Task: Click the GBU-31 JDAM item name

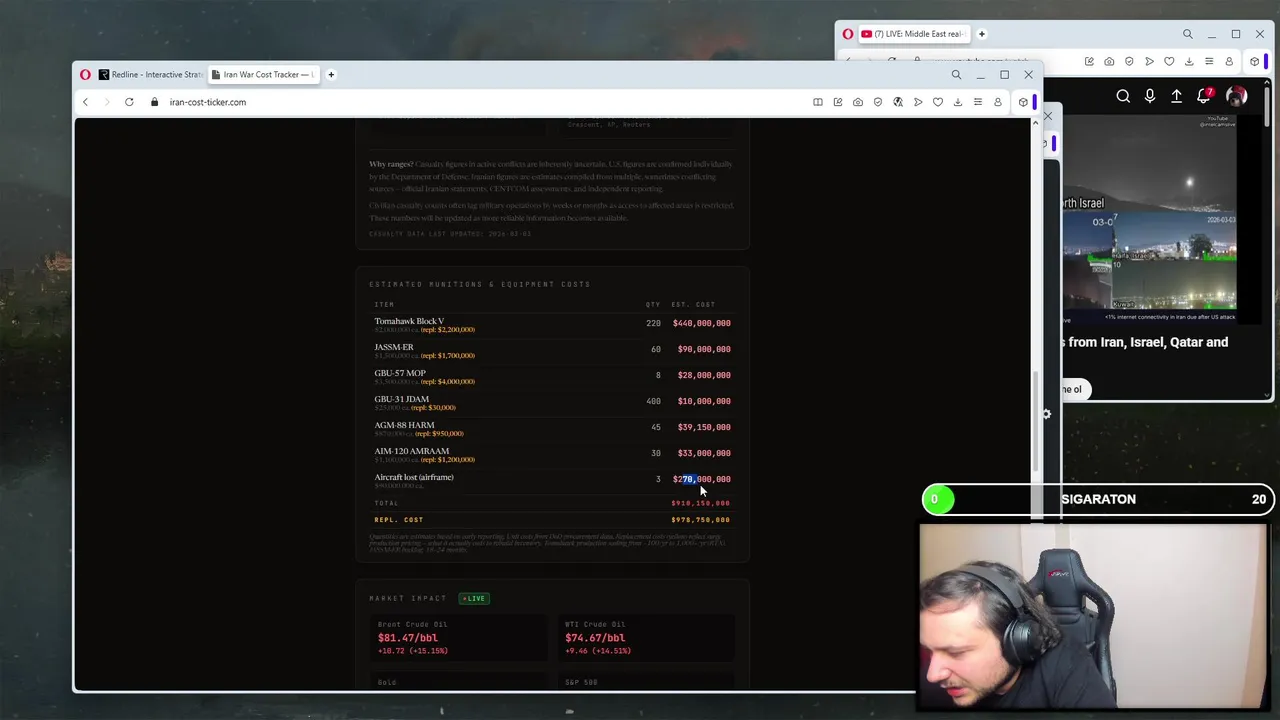Action: [402, 399]
